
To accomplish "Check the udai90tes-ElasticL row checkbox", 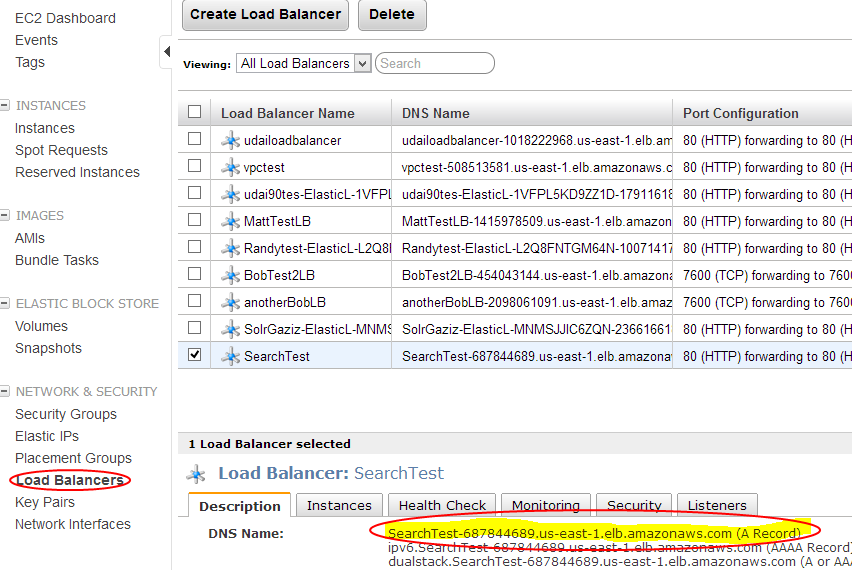I will [x=194, y=192].
